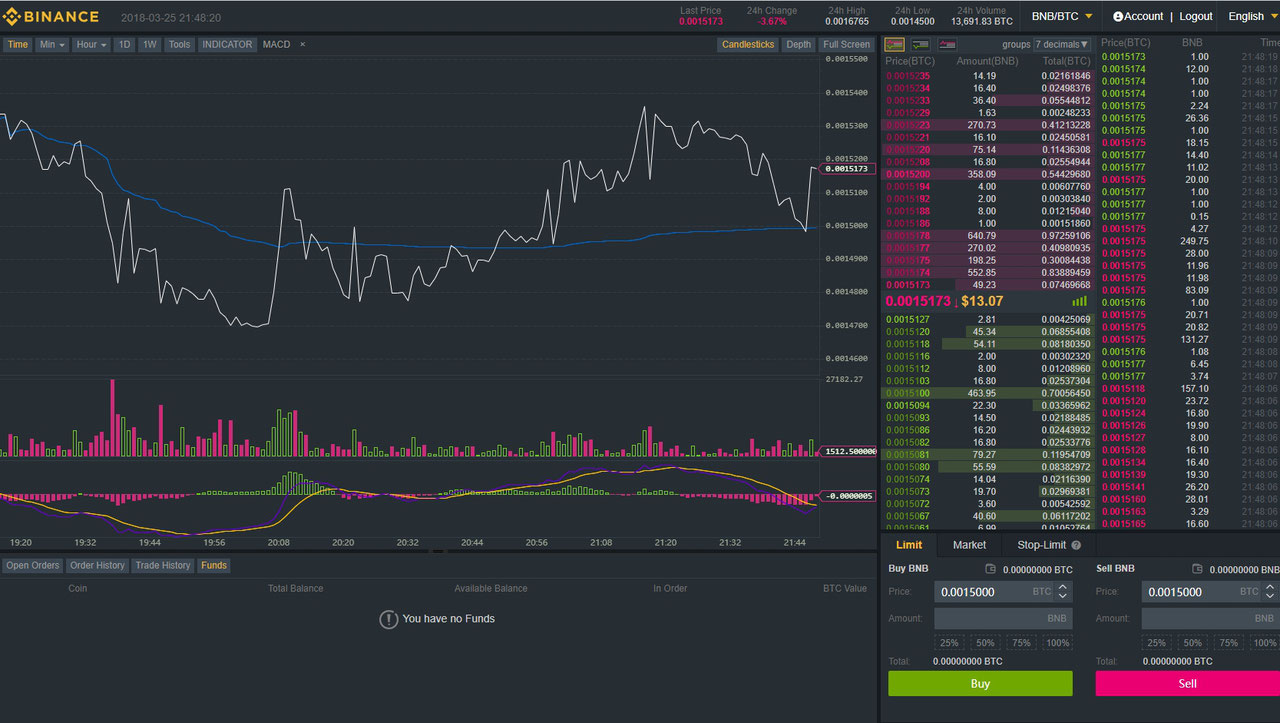Screen dimensions: 1280x723
Task: Click the depth chart bars icon near last price
Action: tap(1080, 301)
